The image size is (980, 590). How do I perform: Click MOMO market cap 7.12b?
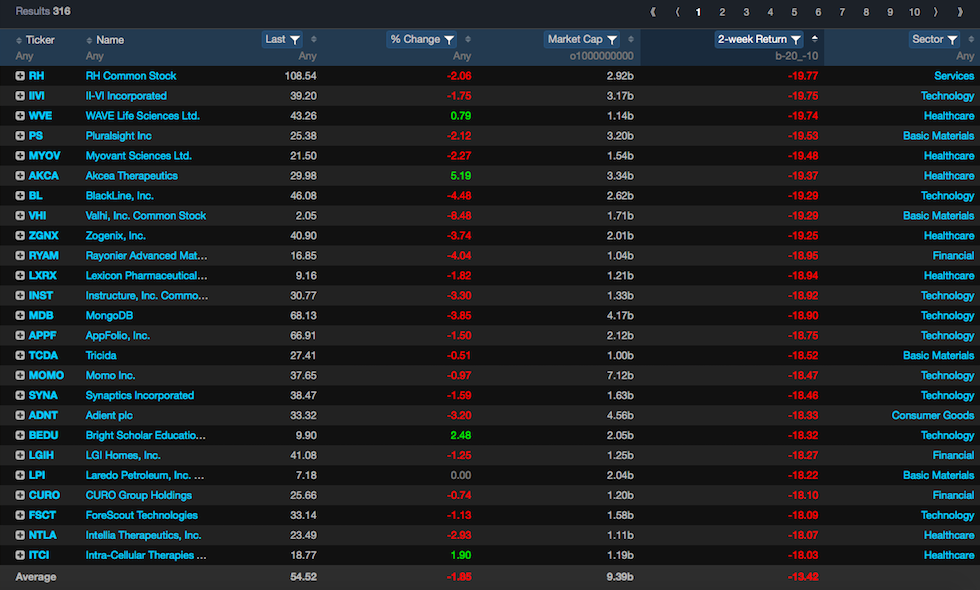point(620,376)
